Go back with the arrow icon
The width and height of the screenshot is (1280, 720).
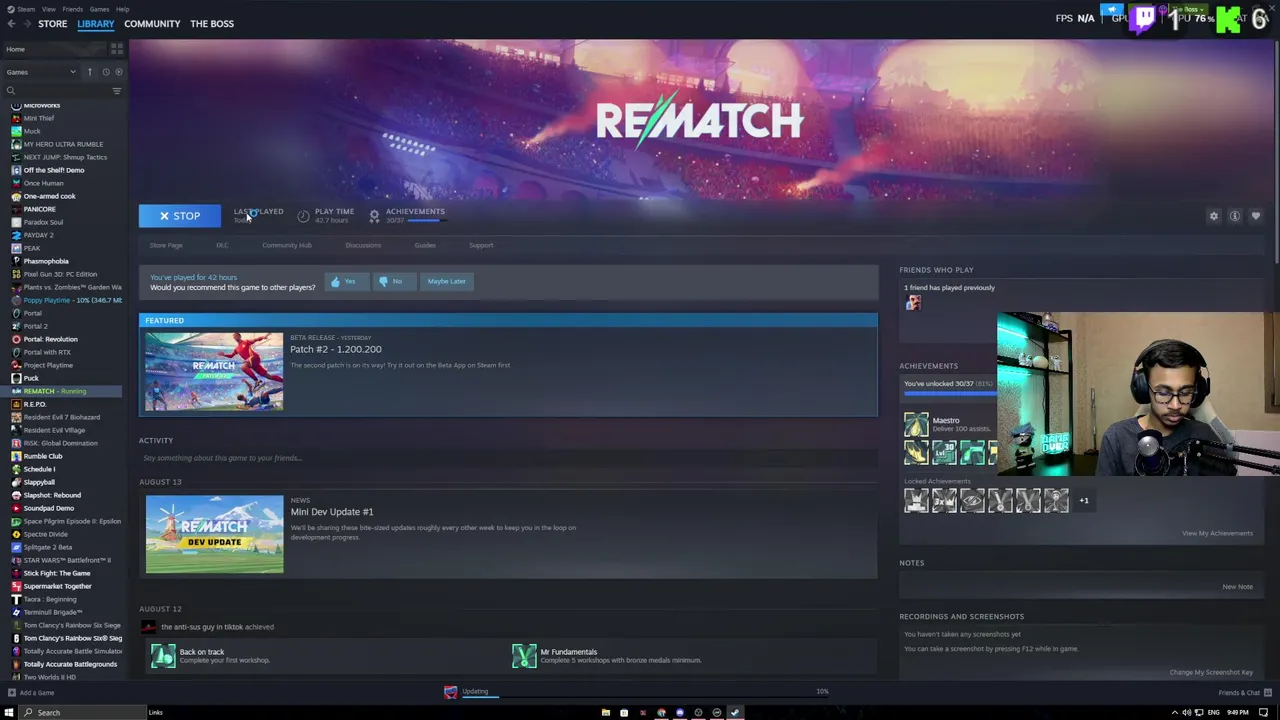(11, 23)
